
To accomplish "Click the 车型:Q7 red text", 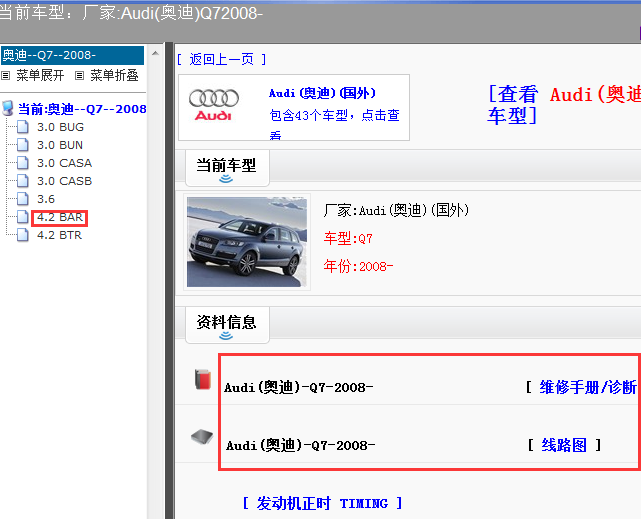I will pos(348,238).
